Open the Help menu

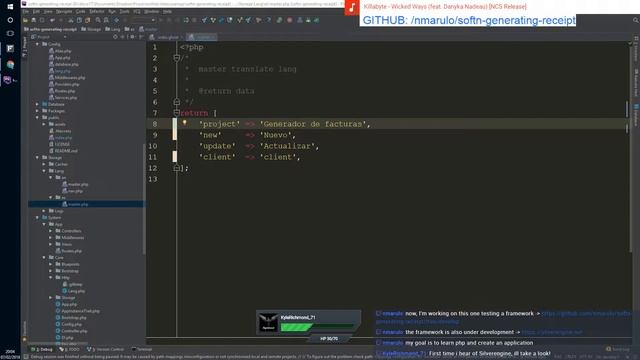tap(167, 11)
